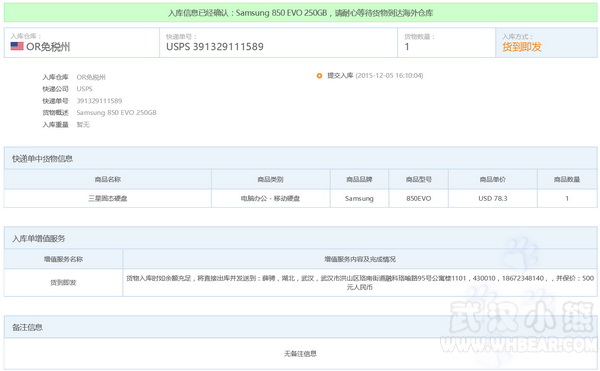Click the 商品单价 column header

[493, 179]
